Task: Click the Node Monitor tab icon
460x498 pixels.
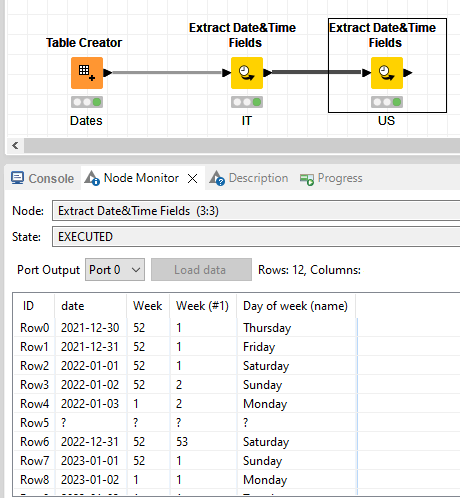Action: [x=92, y=178]
